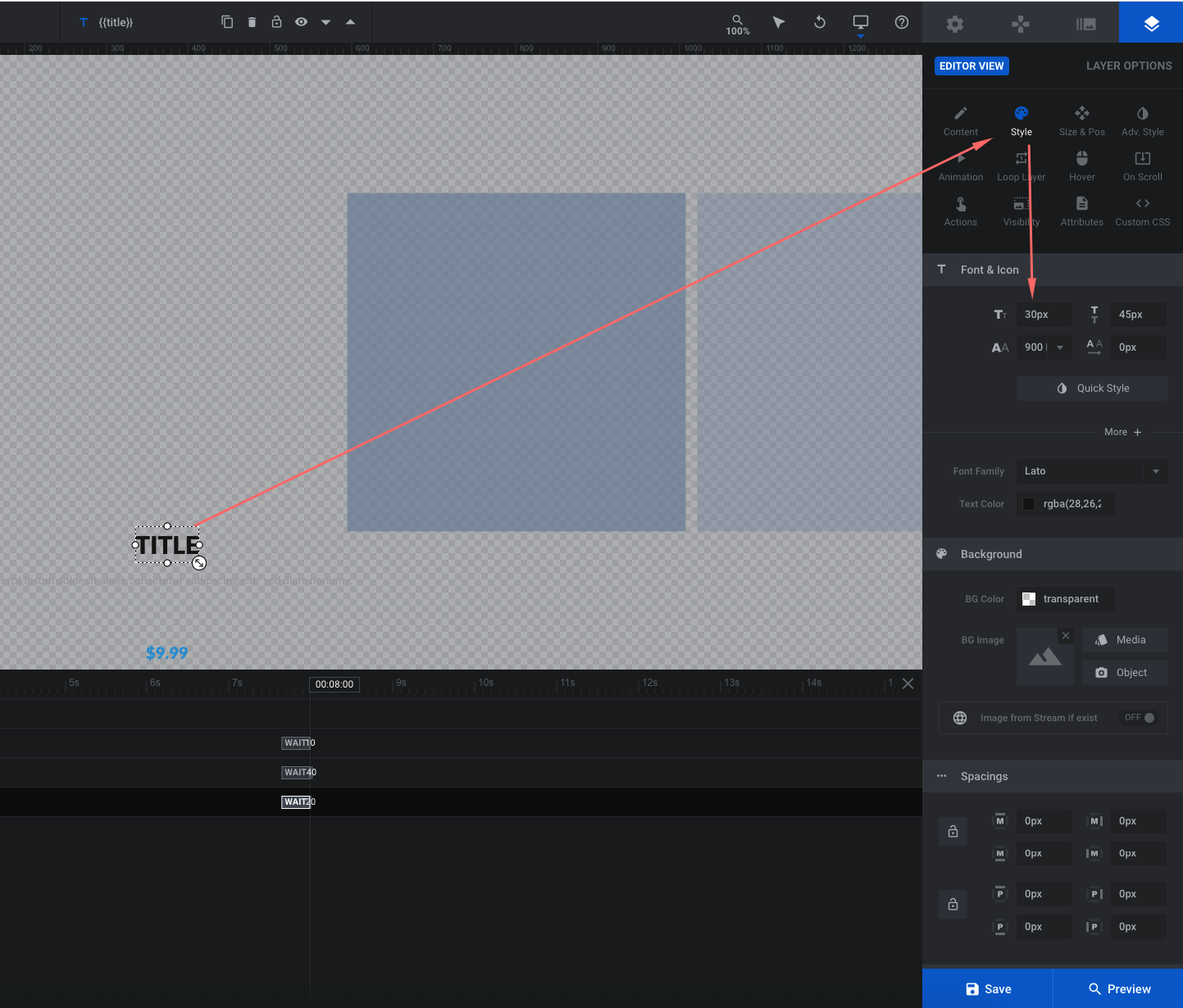Click text color rgba swatch

pyautogui.click(x=1029, y=504)
